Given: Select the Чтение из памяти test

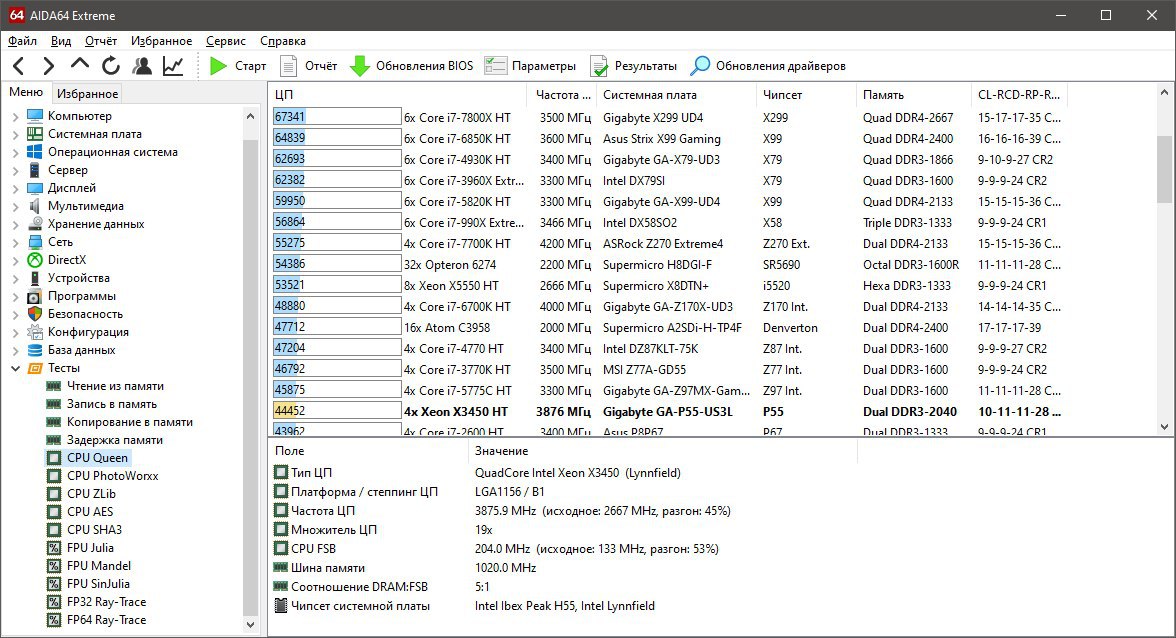Looking at the screenshot, I should pos(116,386).
